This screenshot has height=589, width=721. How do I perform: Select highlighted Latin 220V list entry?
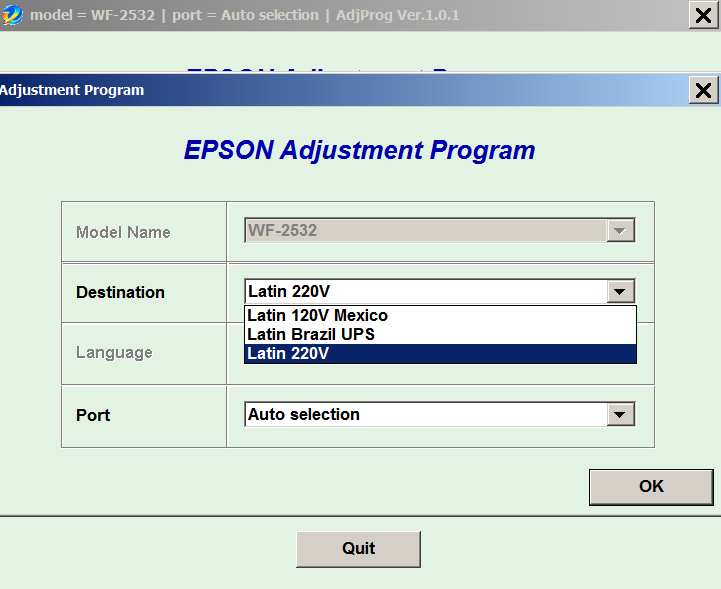[x=440, y=354]
